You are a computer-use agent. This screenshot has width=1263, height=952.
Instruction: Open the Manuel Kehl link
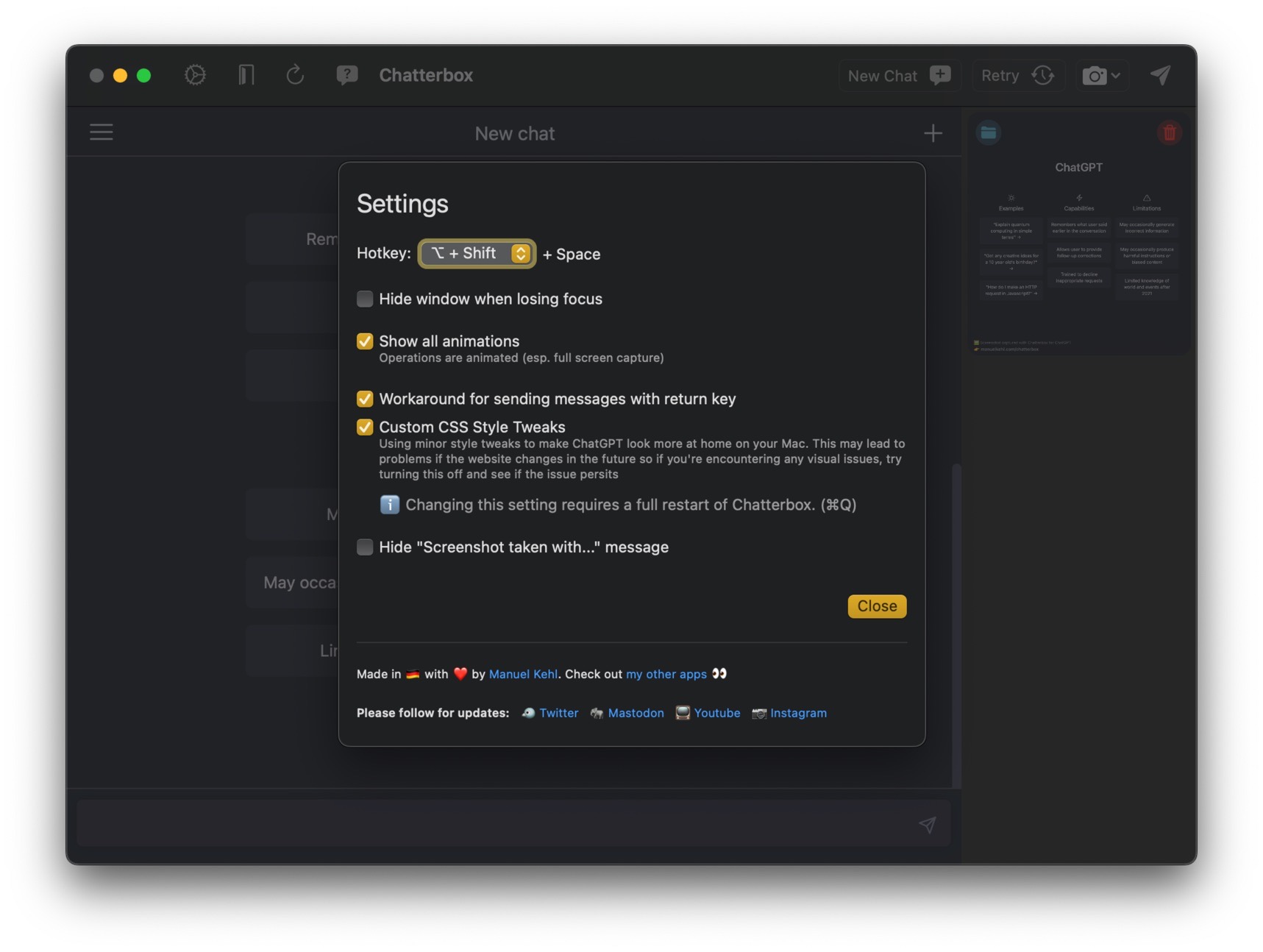coord(523,674)
